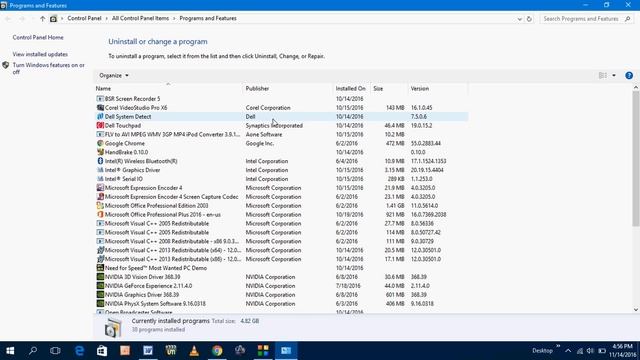
Task: Click the Refresh icon in address bar
Action: point(529,19)
